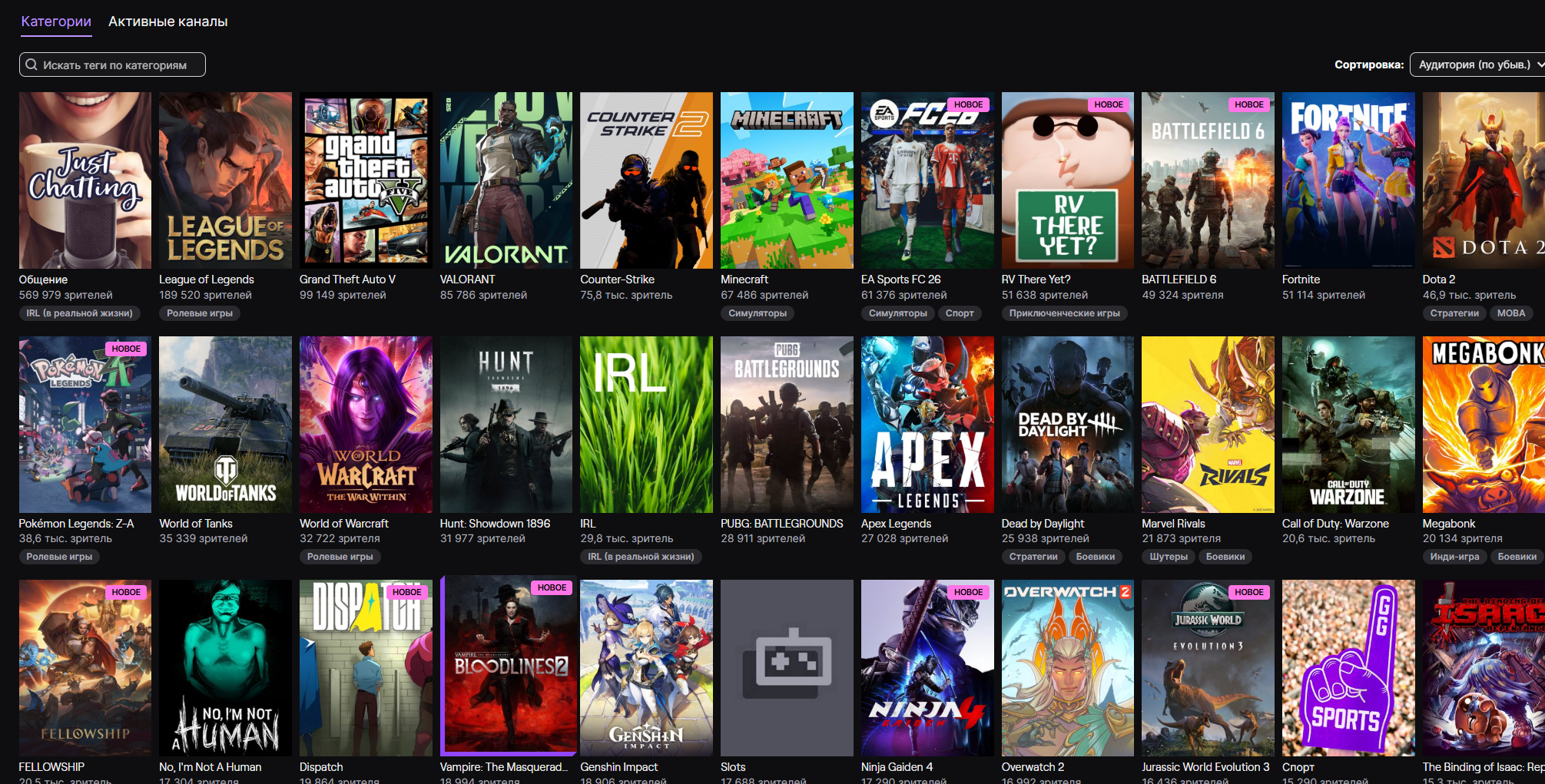Click Ролевые игры tag under League of Legends
Viewport: 1545px width, 784px height.
[x=200, y=313]
